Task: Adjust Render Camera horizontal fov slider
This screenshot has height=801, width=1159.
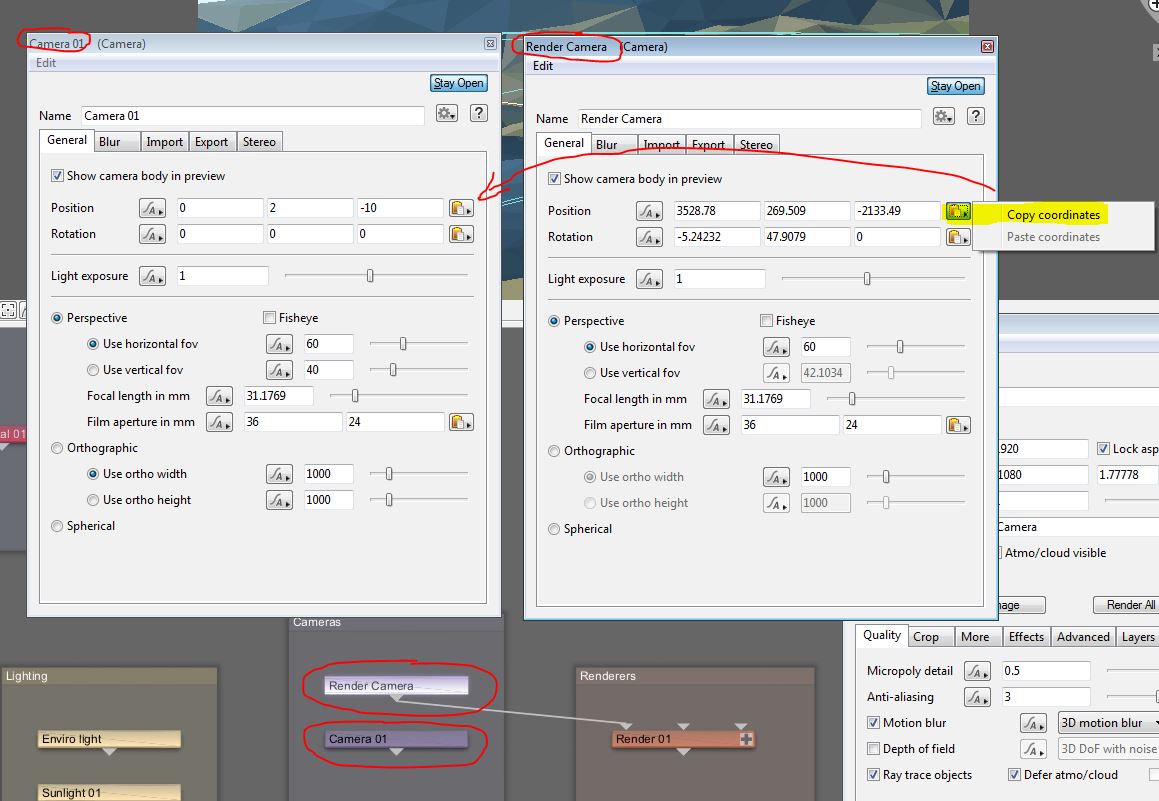Action: [900, 347]
